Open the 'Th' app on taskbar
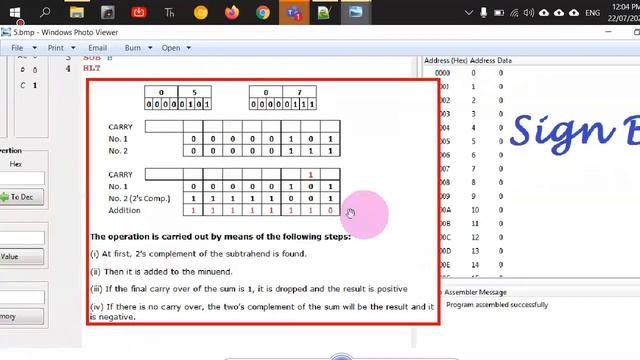The width and height of the screenshot is (640, 360). [x=169, y=13]
